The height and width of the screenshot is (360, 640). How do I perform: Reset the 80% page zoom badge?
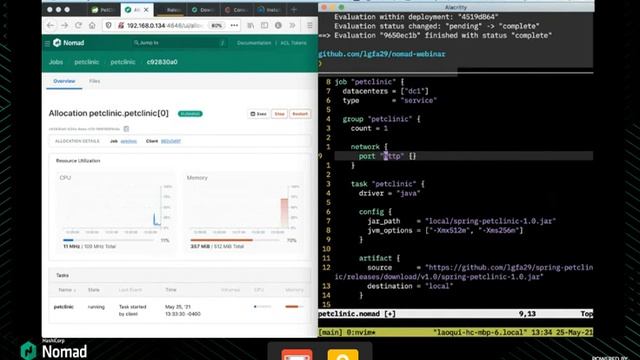(216, 25)
